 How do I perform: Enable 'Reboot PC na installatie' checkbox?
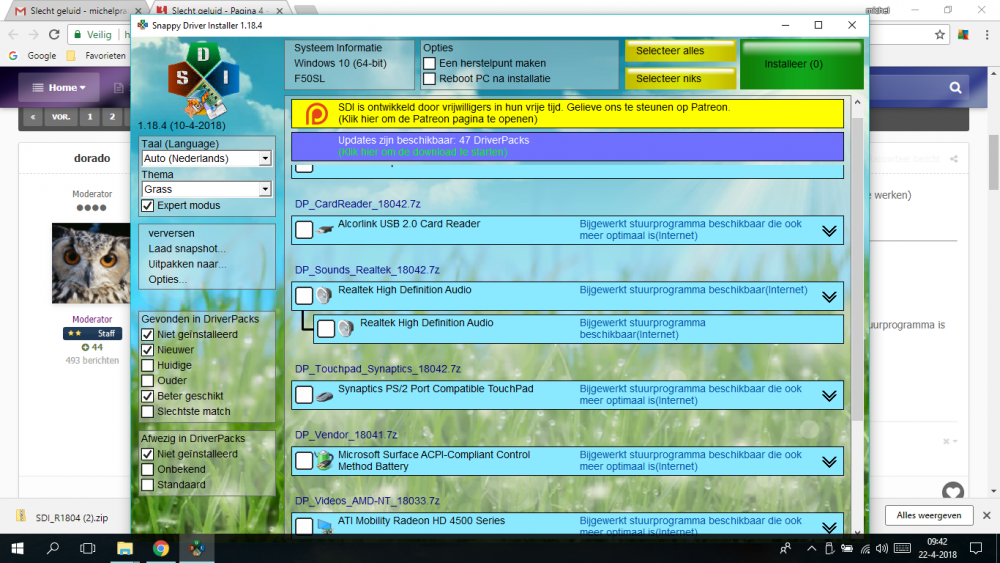coord(429,78)
